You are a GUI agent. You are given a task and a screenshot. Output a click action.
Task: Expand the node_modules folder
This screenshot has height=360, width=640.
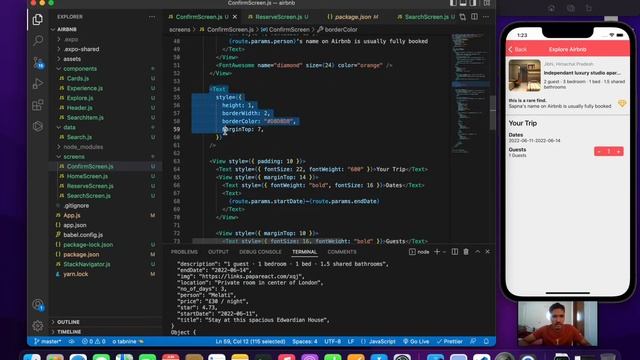click(83, 147)
